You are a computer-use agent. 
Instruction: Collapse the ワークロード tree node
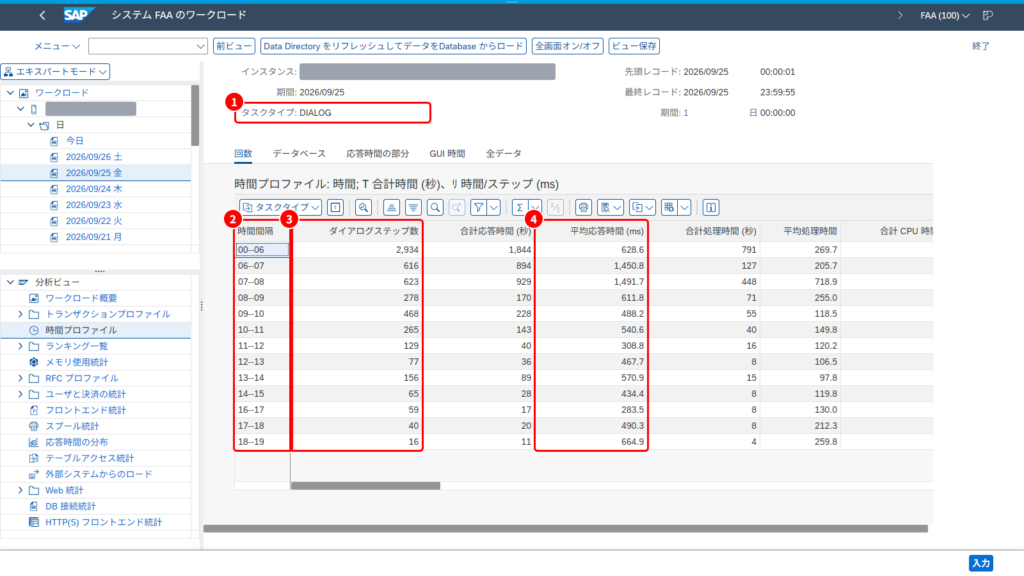pos(10,93)
